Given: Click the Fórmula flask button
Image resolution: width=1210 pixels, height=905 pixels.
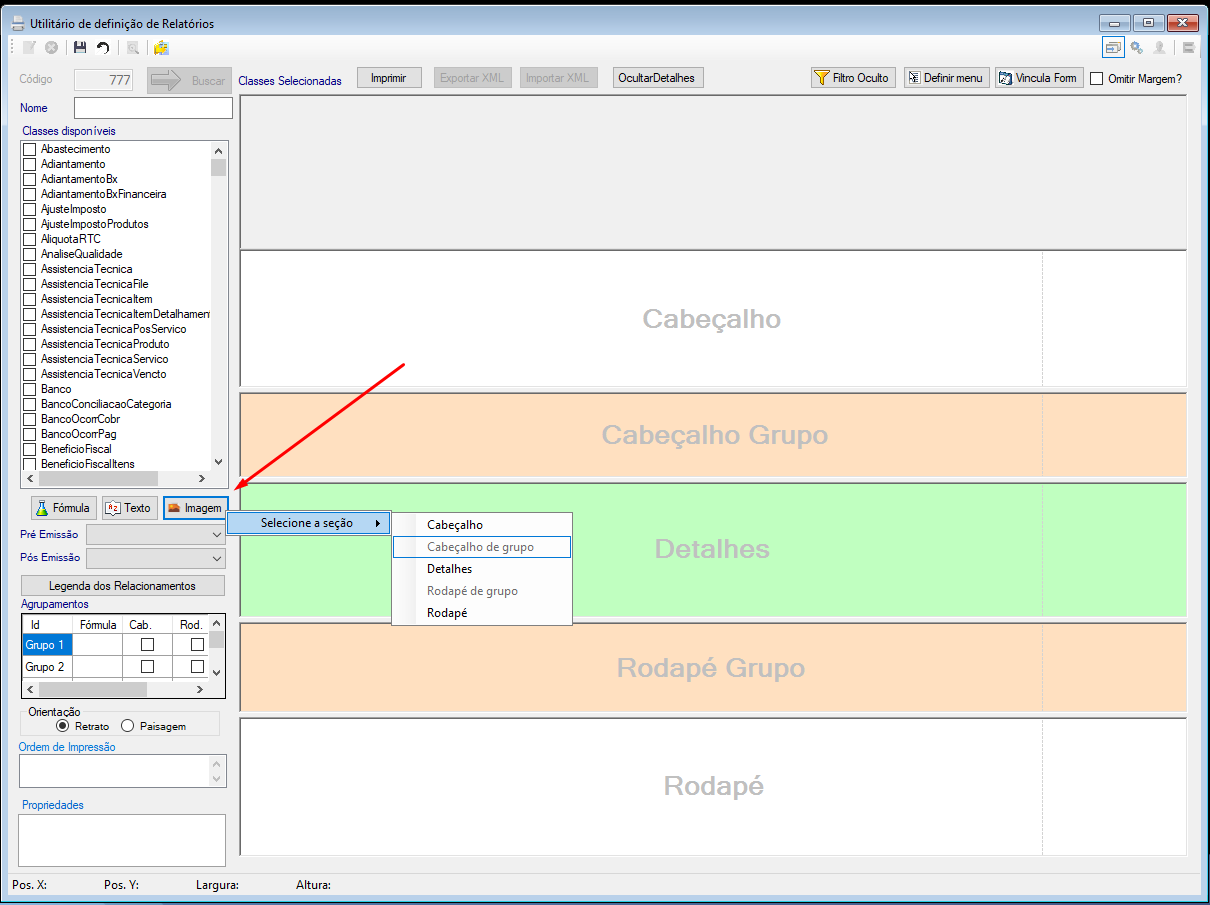Looking at the screenshot, I should pos(64,508).
